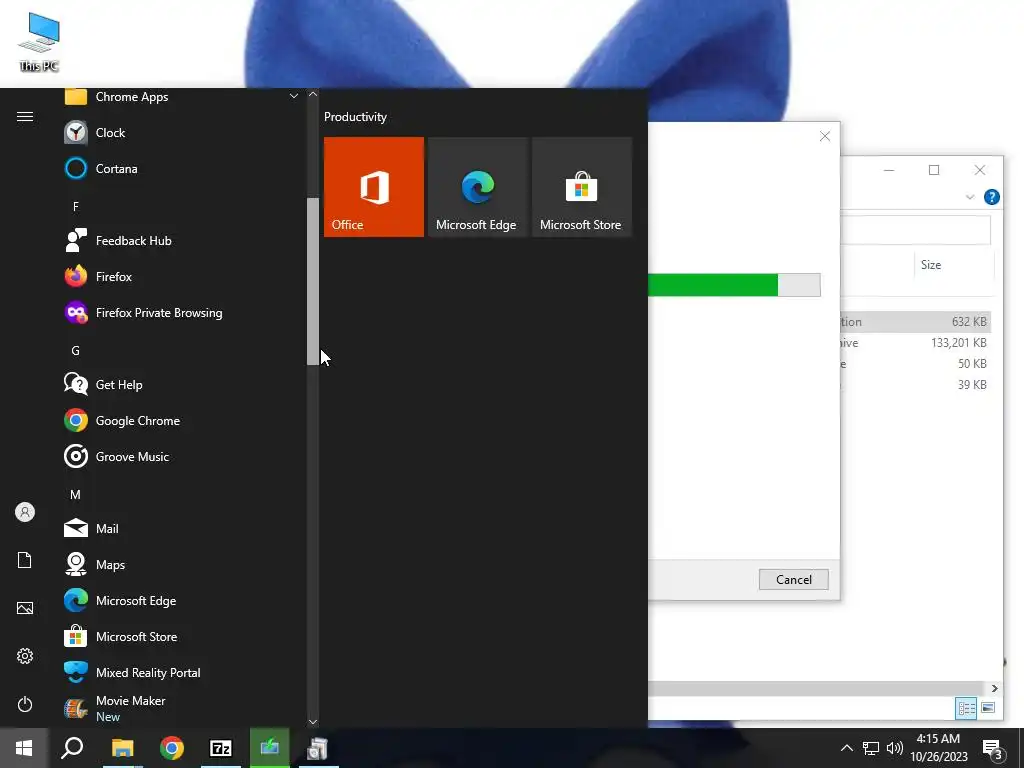Expand the Chrome Apps folder
Screen dimensions: 1024x768
183,97
